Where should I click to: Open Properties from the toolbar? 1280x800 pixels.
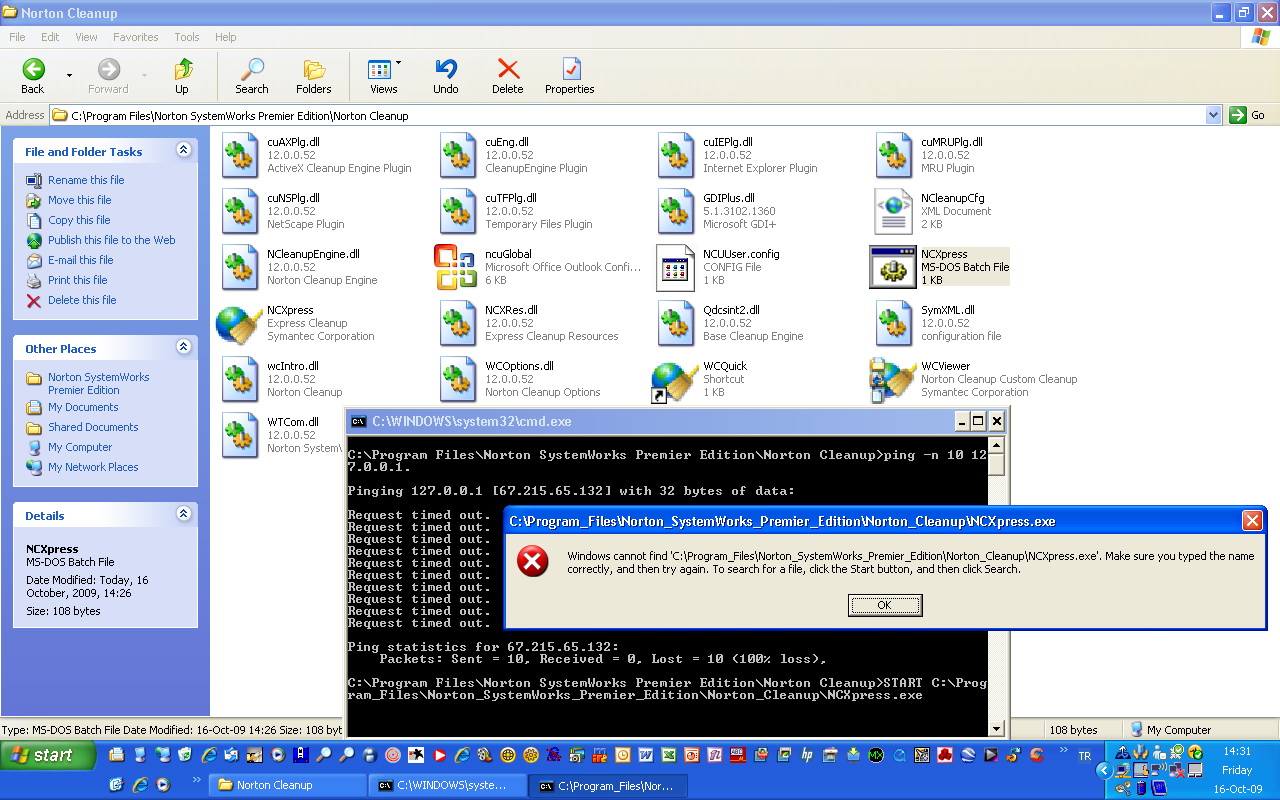[570, 76]
